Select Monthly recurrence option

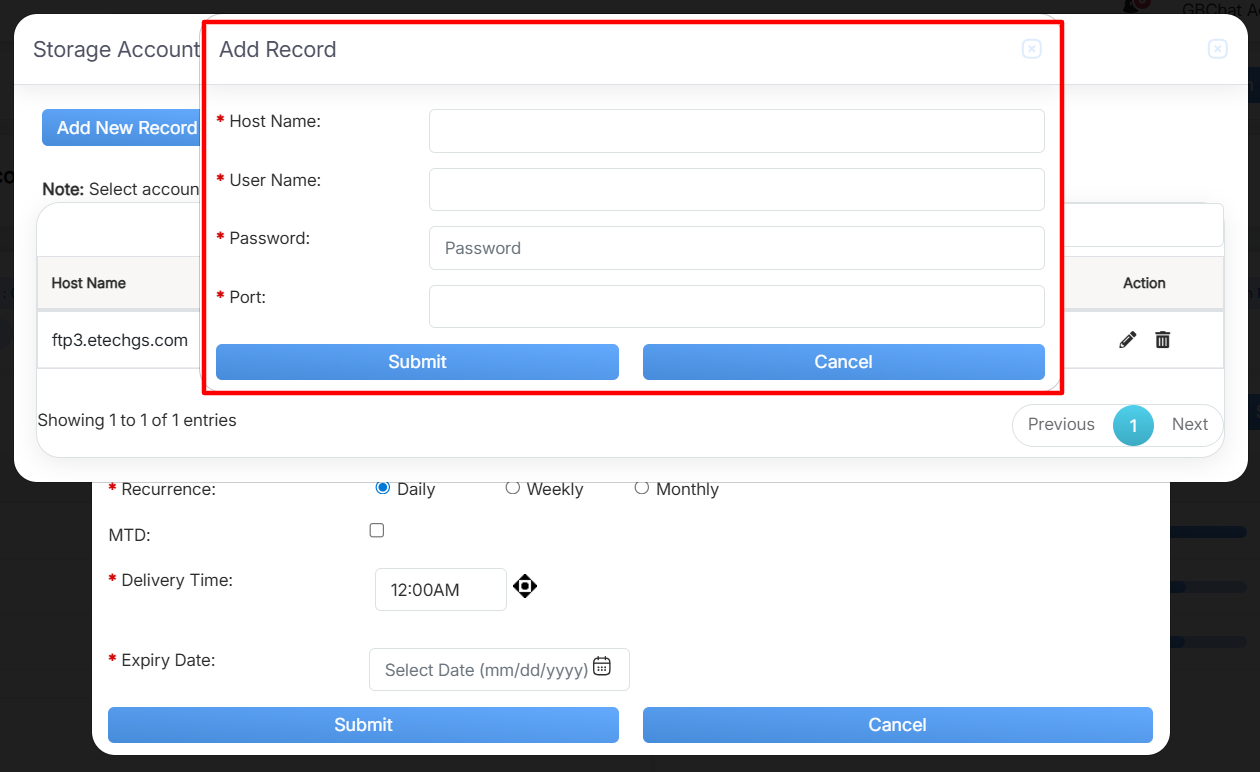coord(641,488)
